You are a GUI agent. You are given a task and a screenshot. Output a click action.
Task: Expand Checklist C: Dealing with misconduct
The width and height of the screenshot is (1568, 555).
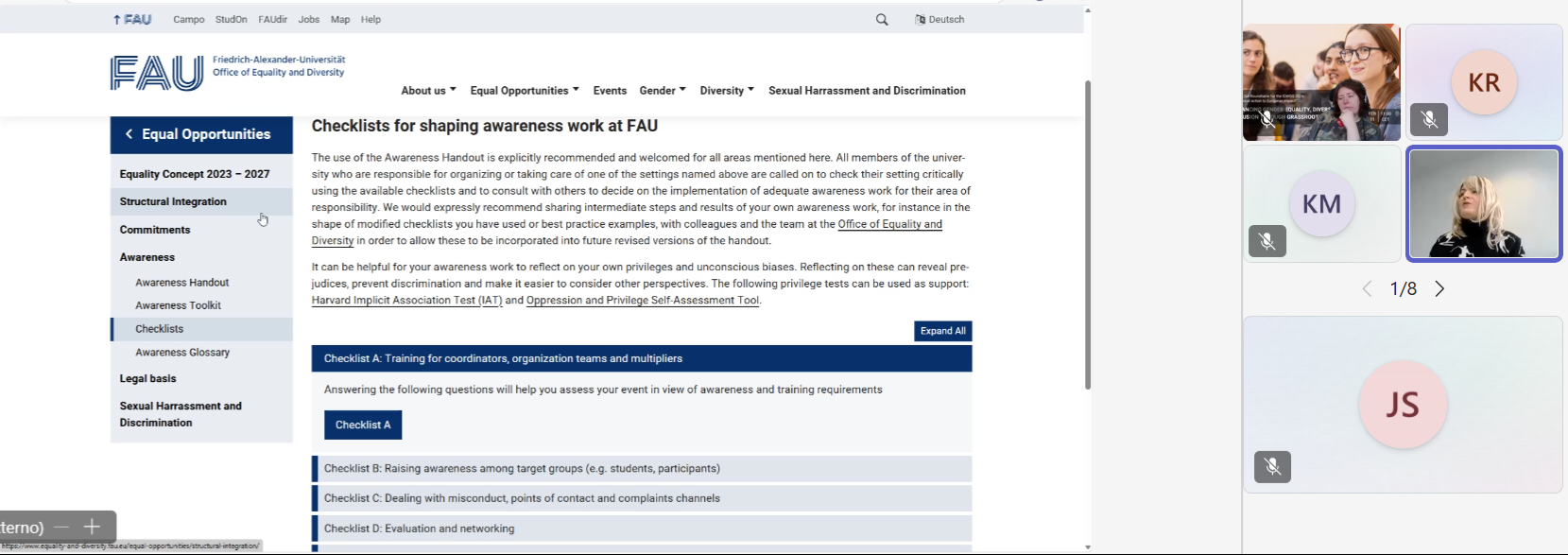[x=522, y=498]
